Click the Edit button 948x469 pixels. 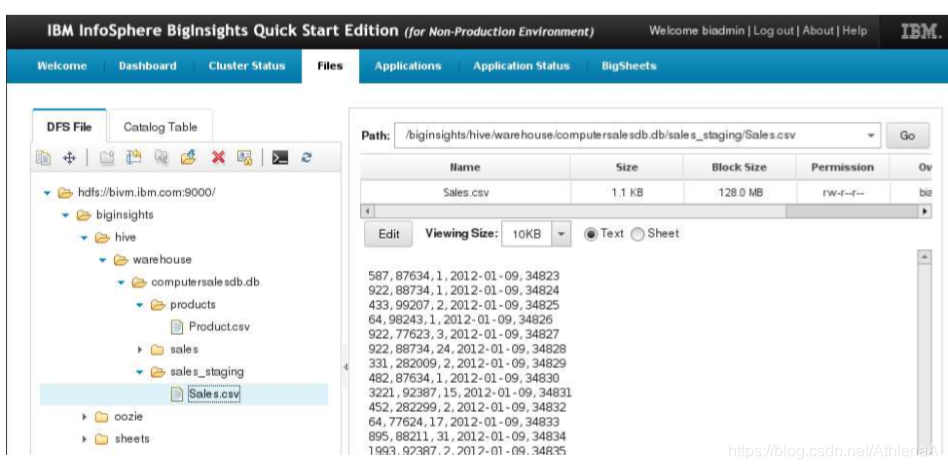[x=389, y=234]
